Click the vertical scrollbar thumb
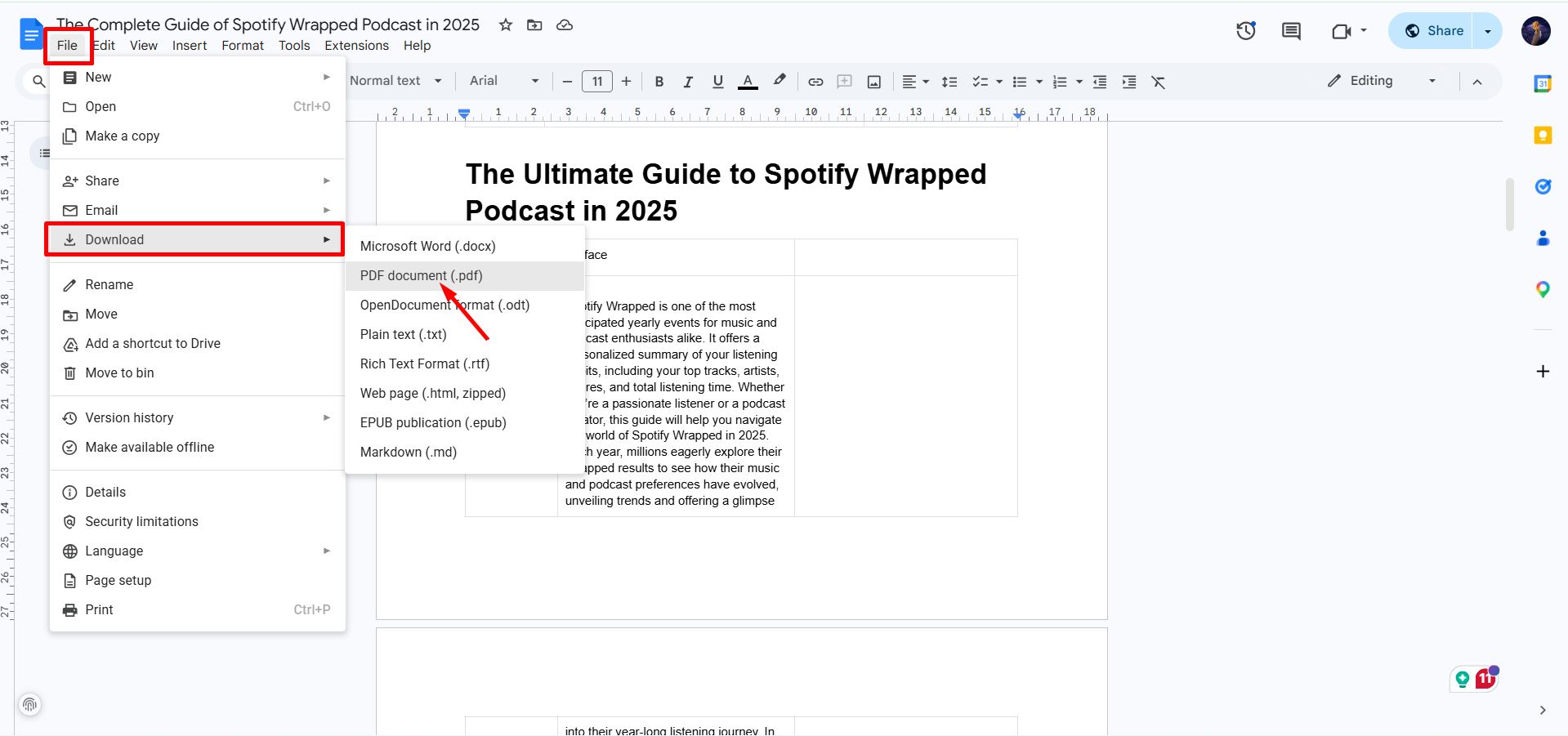The width and height of the screenshot is (1568, 736). (x=1510, y=204)
